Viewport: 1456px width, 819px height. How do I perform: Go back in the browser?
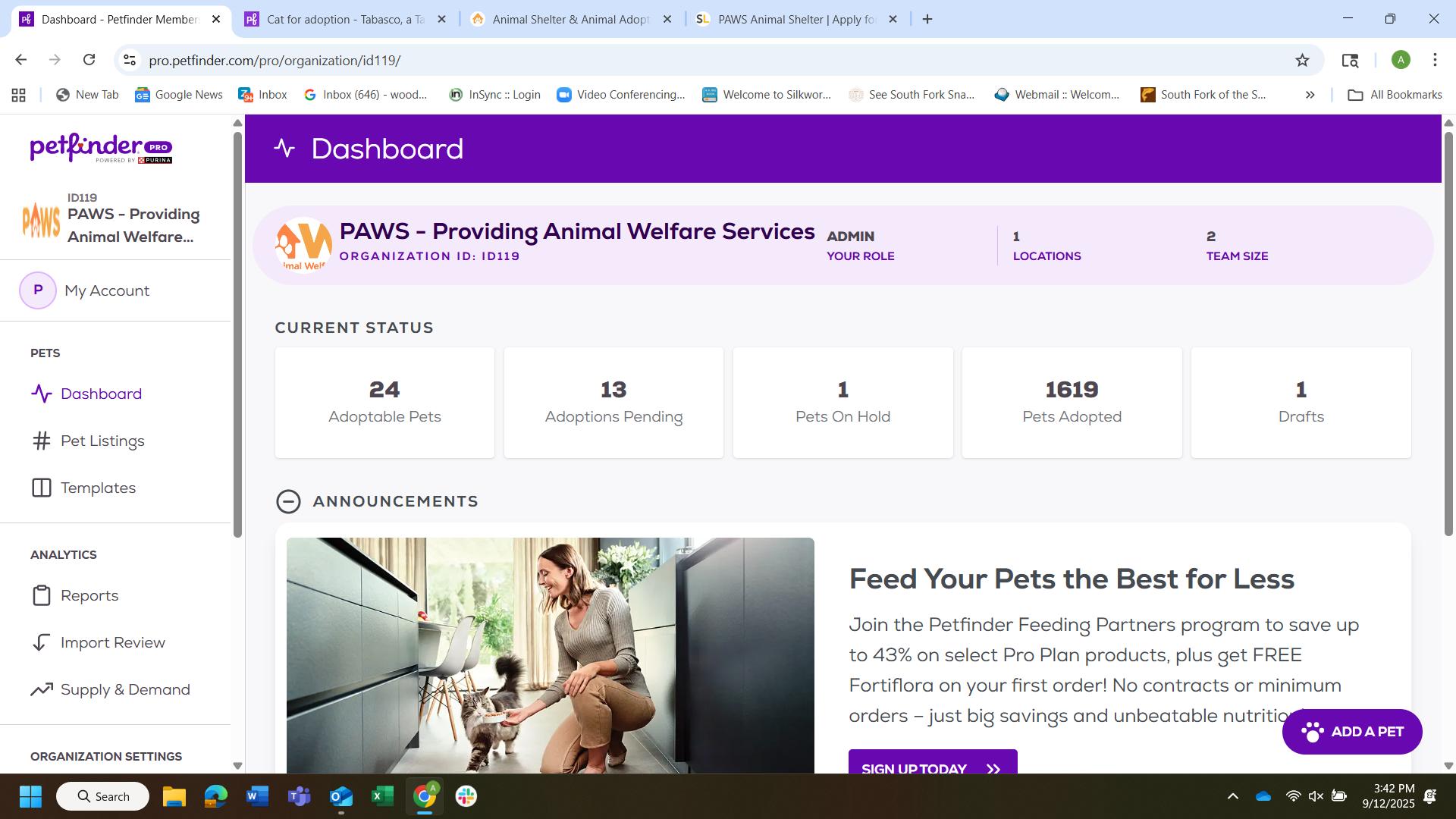[x=21, y=60]
